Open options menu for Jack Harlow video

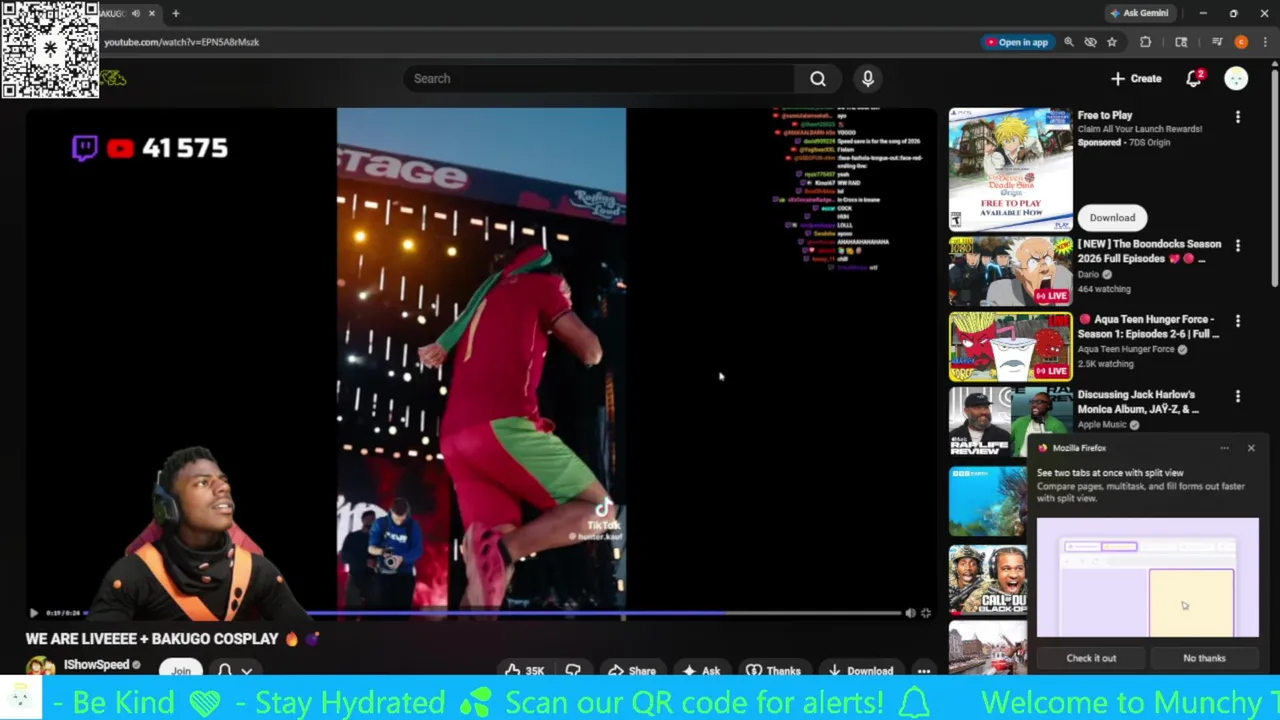point(1238,396)
